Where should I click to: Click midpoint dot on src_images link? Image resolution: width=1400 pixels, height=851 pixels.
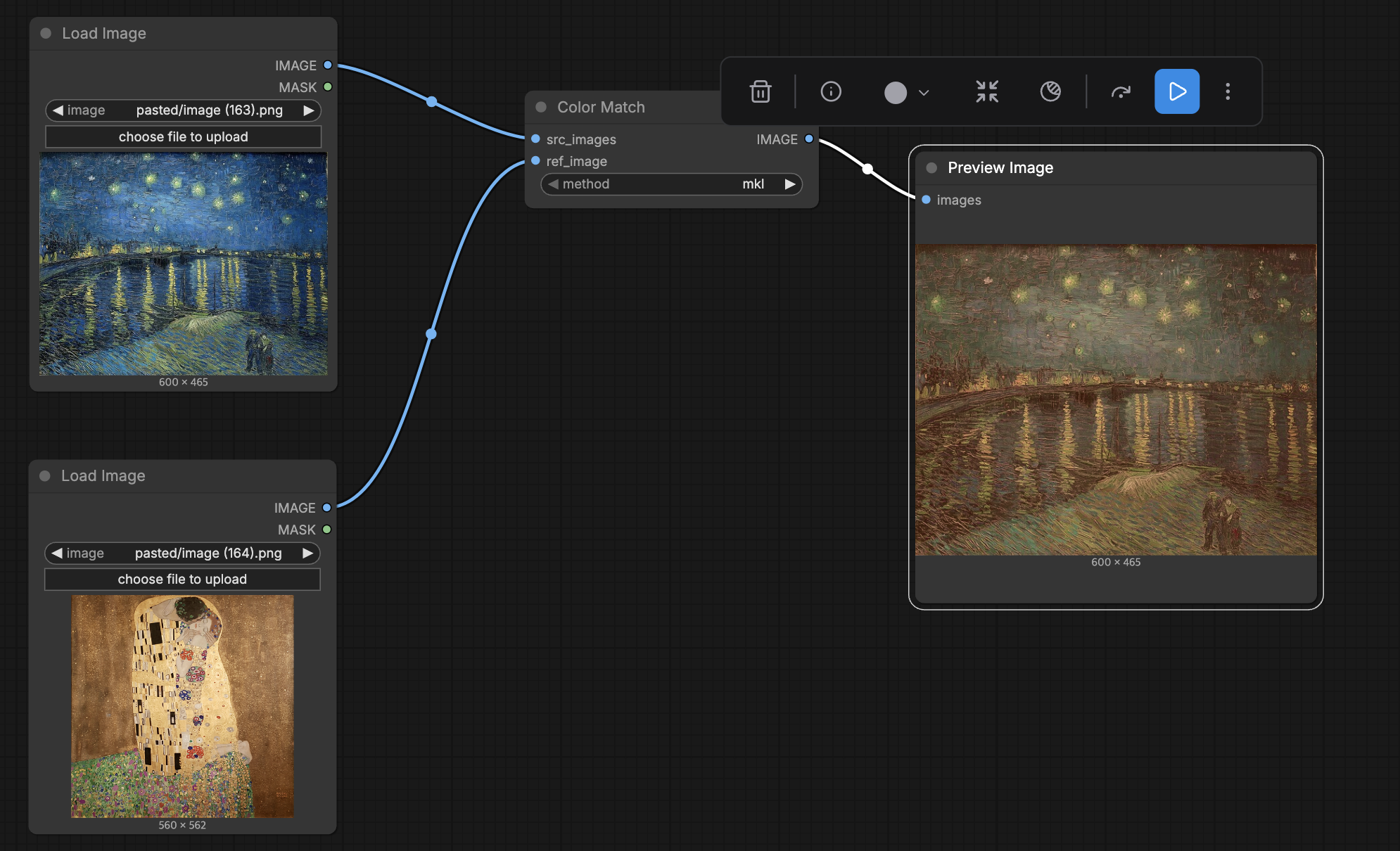(432, 102)
